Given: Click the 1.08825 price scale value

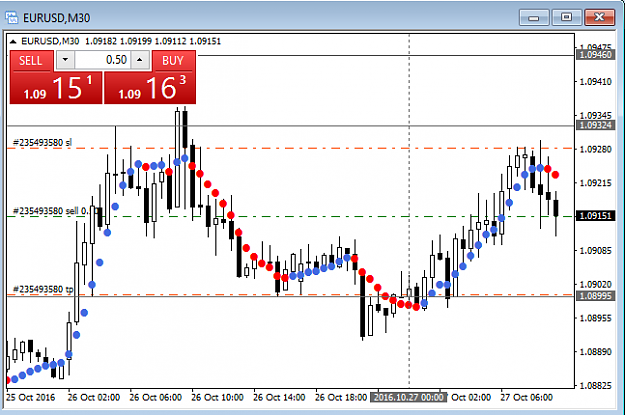Looking at the screenshot, I should tap(596, 386).
